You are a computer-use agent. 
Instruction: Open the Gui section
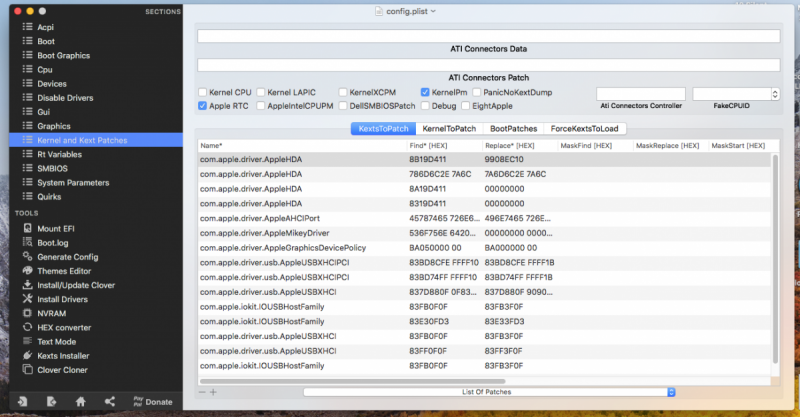[x=43, y=112]
